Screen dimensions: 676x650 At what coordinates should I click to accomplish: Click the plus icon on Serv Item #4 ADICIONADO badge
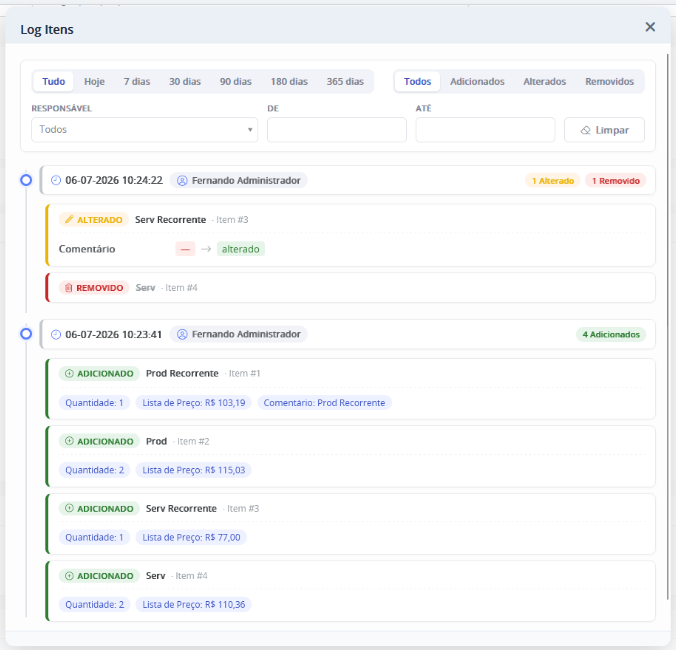tap(69, 576)
